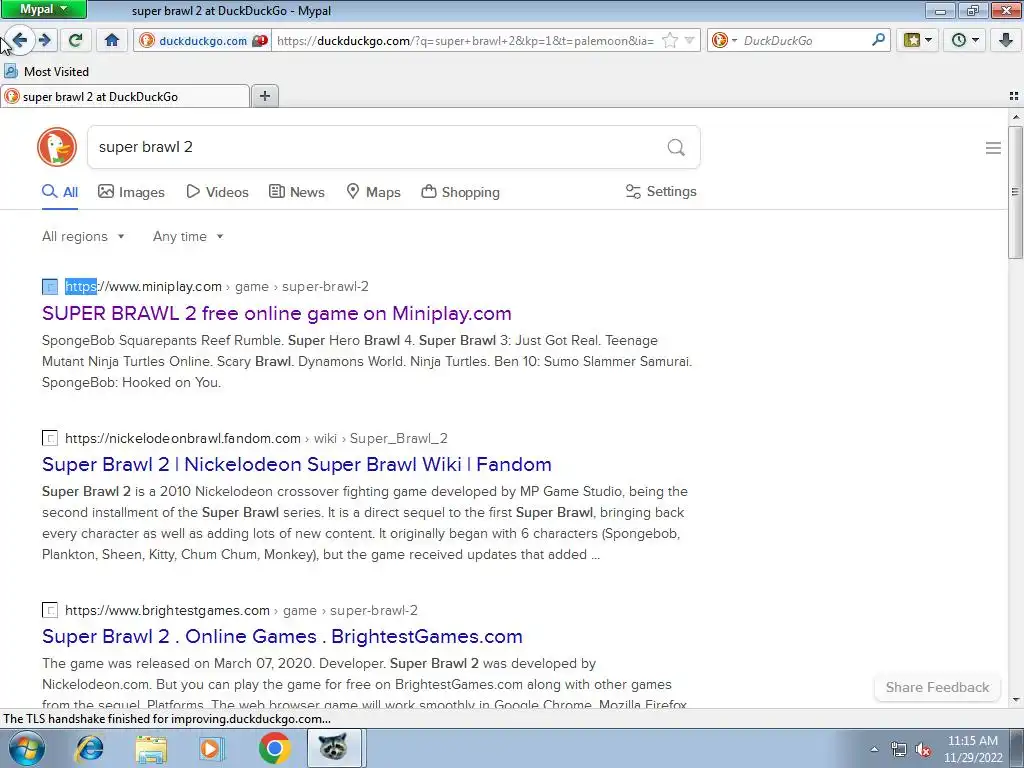Image resolution: width=1024 pixels, height=768 pixels.
Task: Go back with the browser Back arrow
Action: point(20,40)
